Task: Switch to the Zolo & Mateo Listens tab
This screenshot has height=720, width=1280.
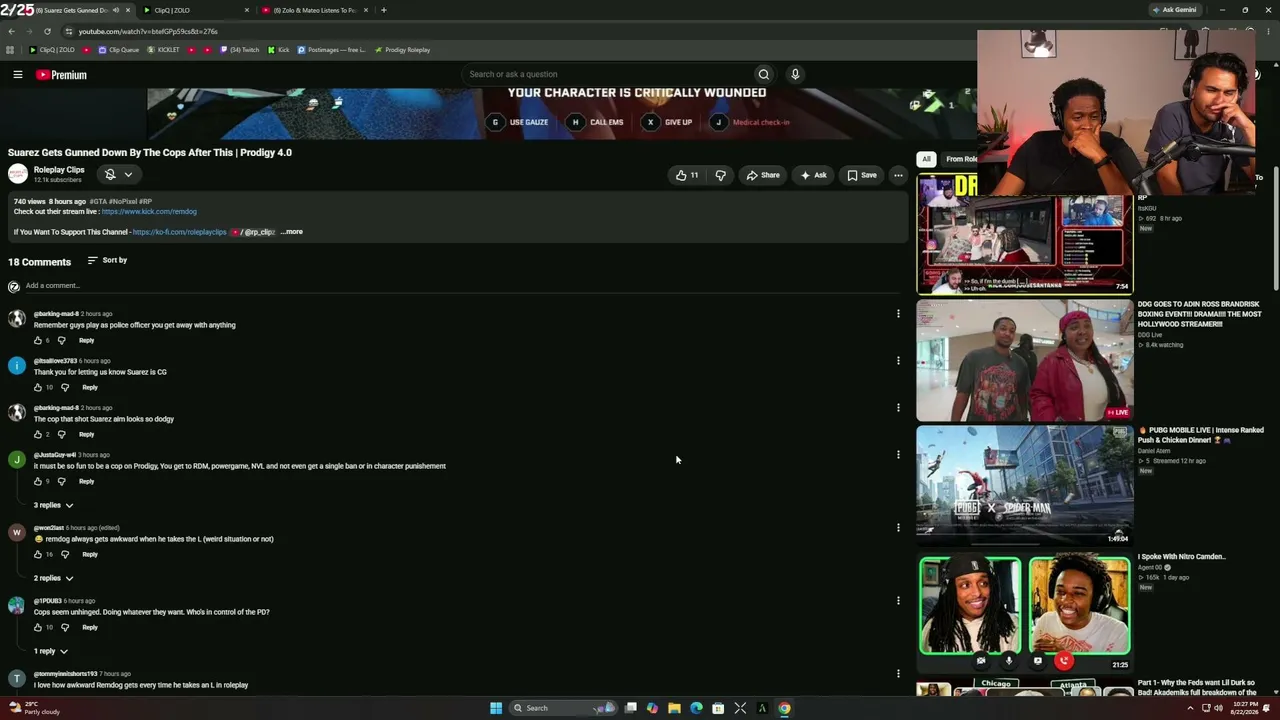Action: 315,10
